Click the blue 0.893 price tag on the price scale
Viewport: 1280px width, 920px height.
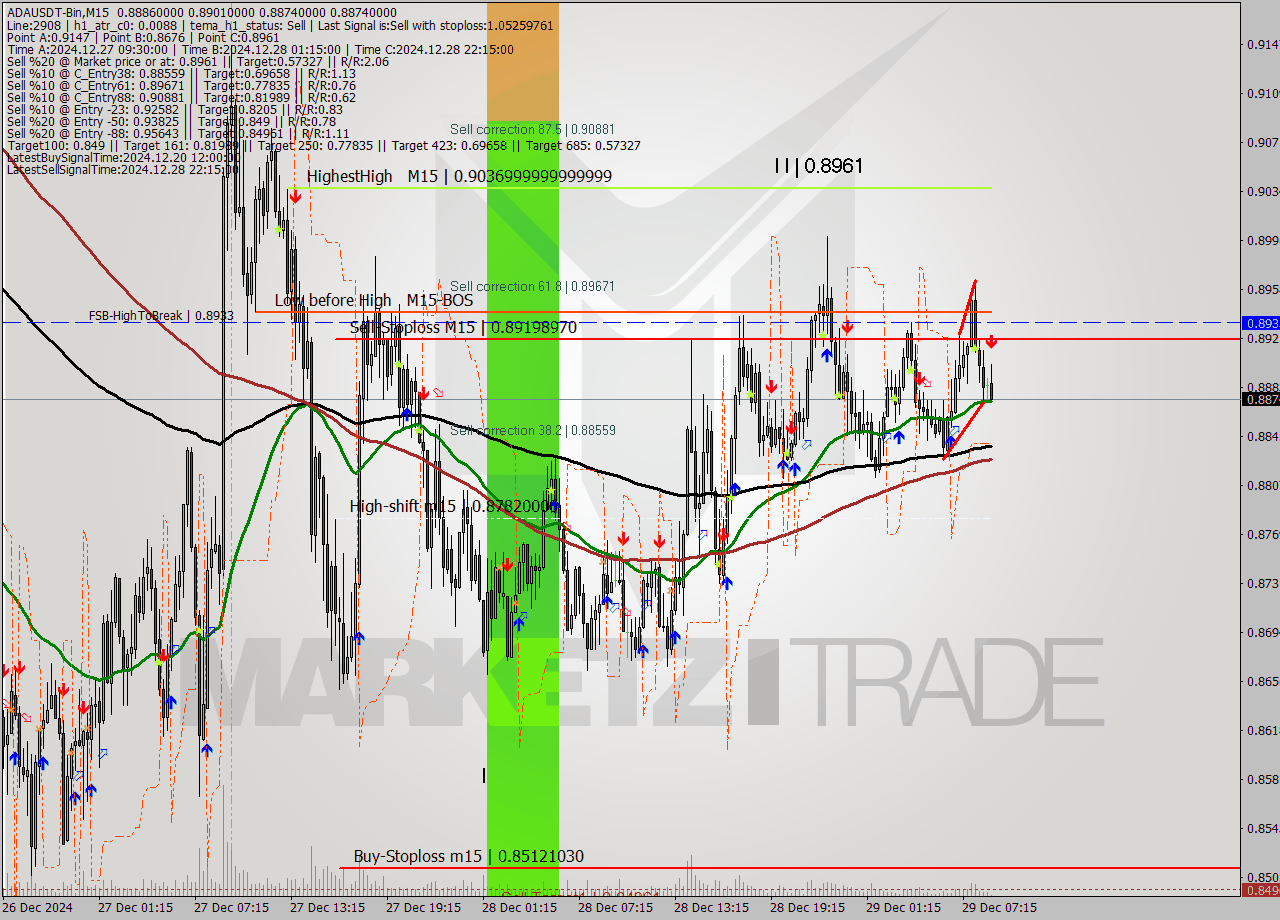[x=1260, y=323]
